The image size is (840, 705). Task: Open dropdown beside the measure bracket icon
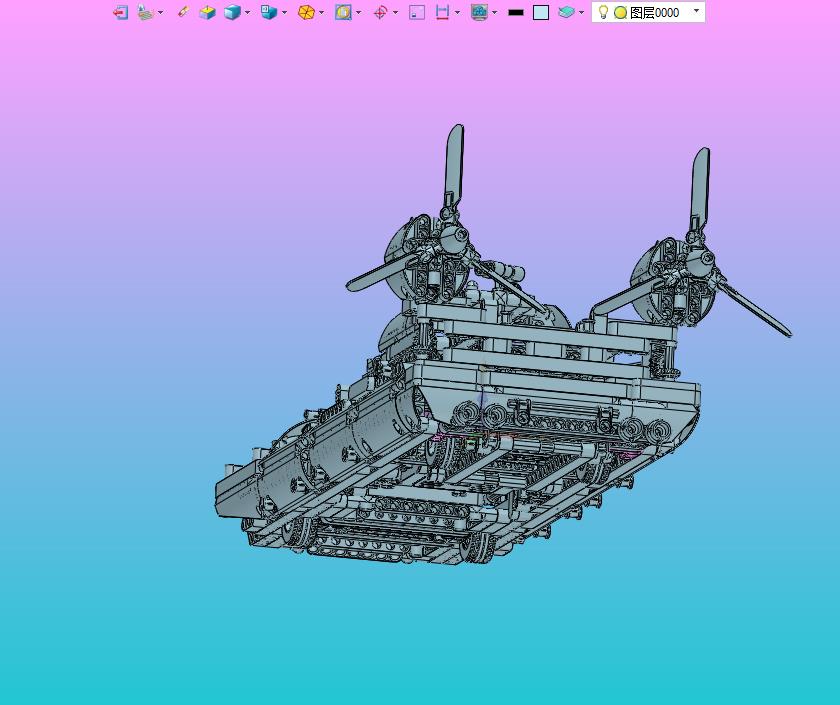pyautogui.click(x=458, y=12)
